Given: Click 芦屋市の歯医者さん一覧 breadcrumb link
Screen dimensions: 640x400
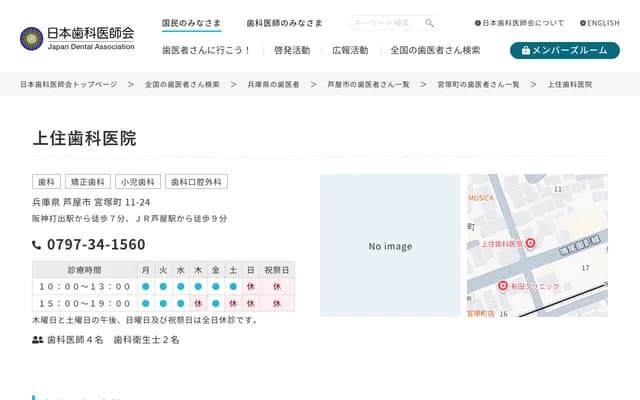Looking at the screenshot, I should pos(368,85).
